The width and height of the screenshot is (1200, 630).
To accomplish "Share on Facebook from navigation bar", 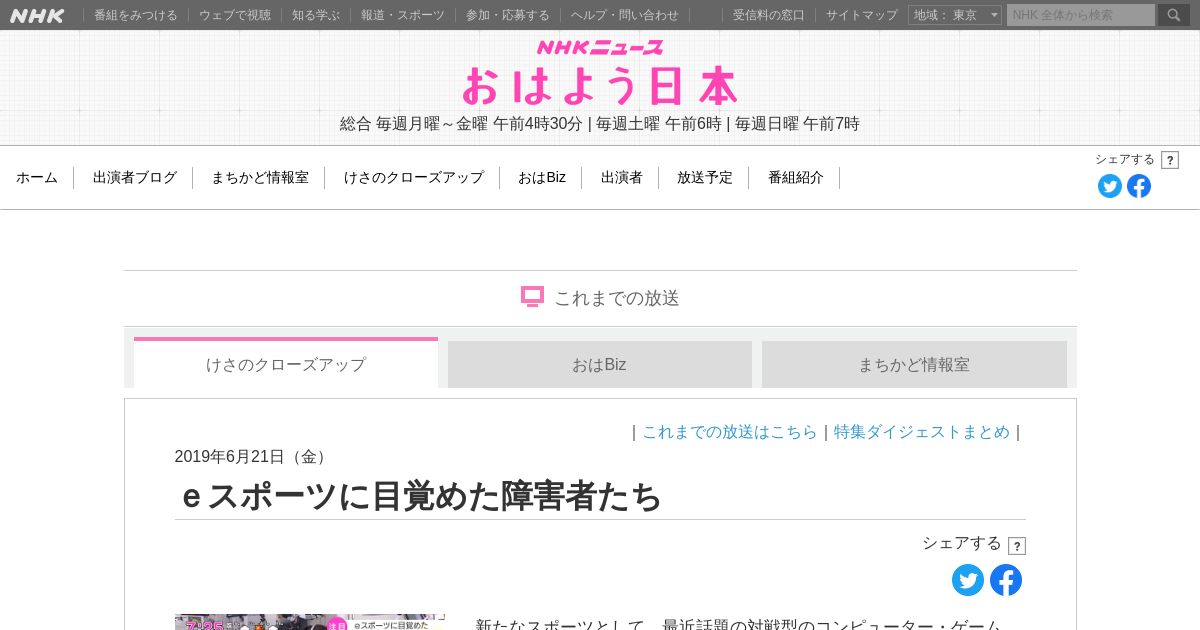I will [x=1139, y=186].
